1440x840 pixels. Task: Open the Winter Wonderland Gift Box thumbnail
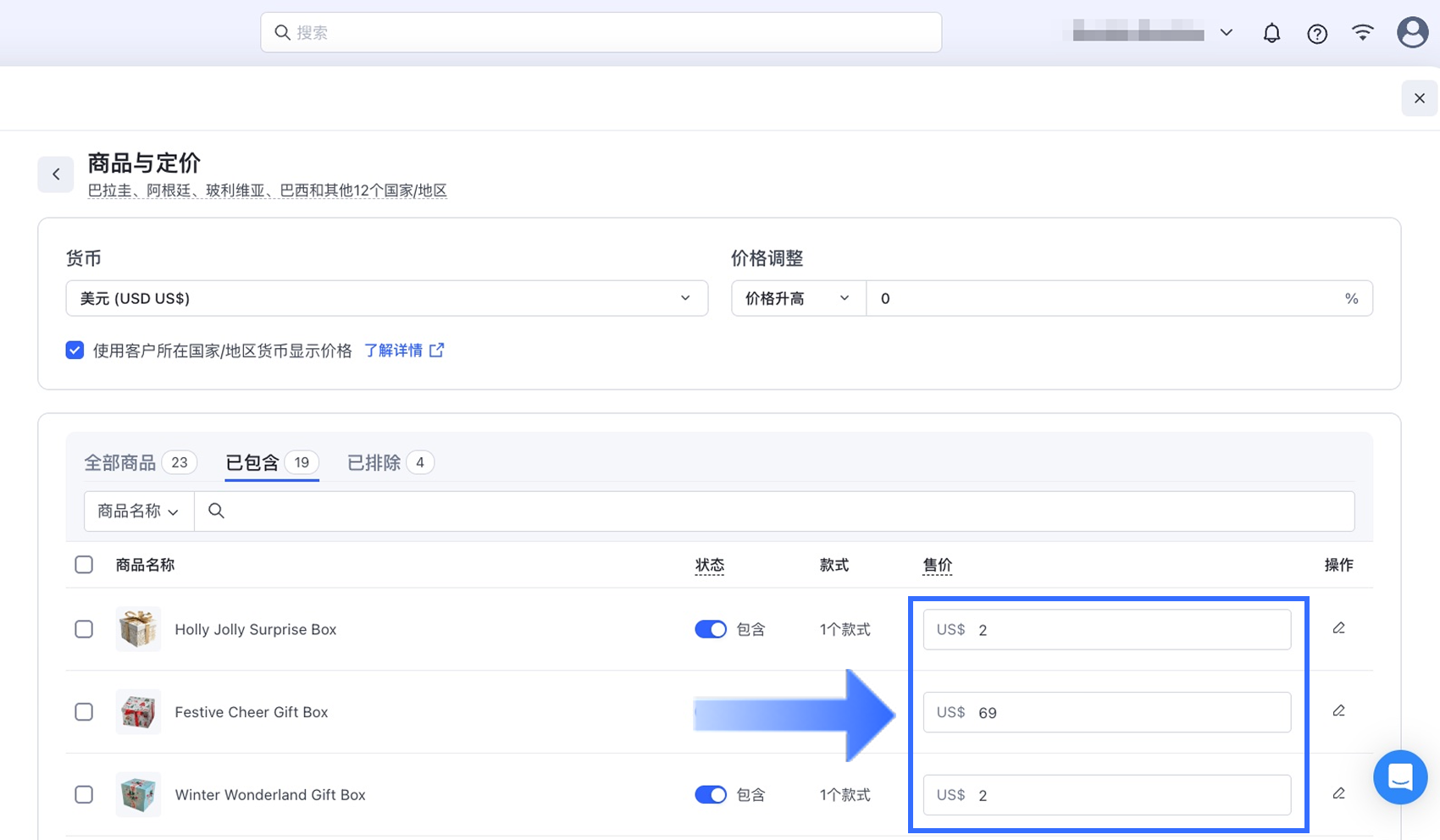coord(138,794)
